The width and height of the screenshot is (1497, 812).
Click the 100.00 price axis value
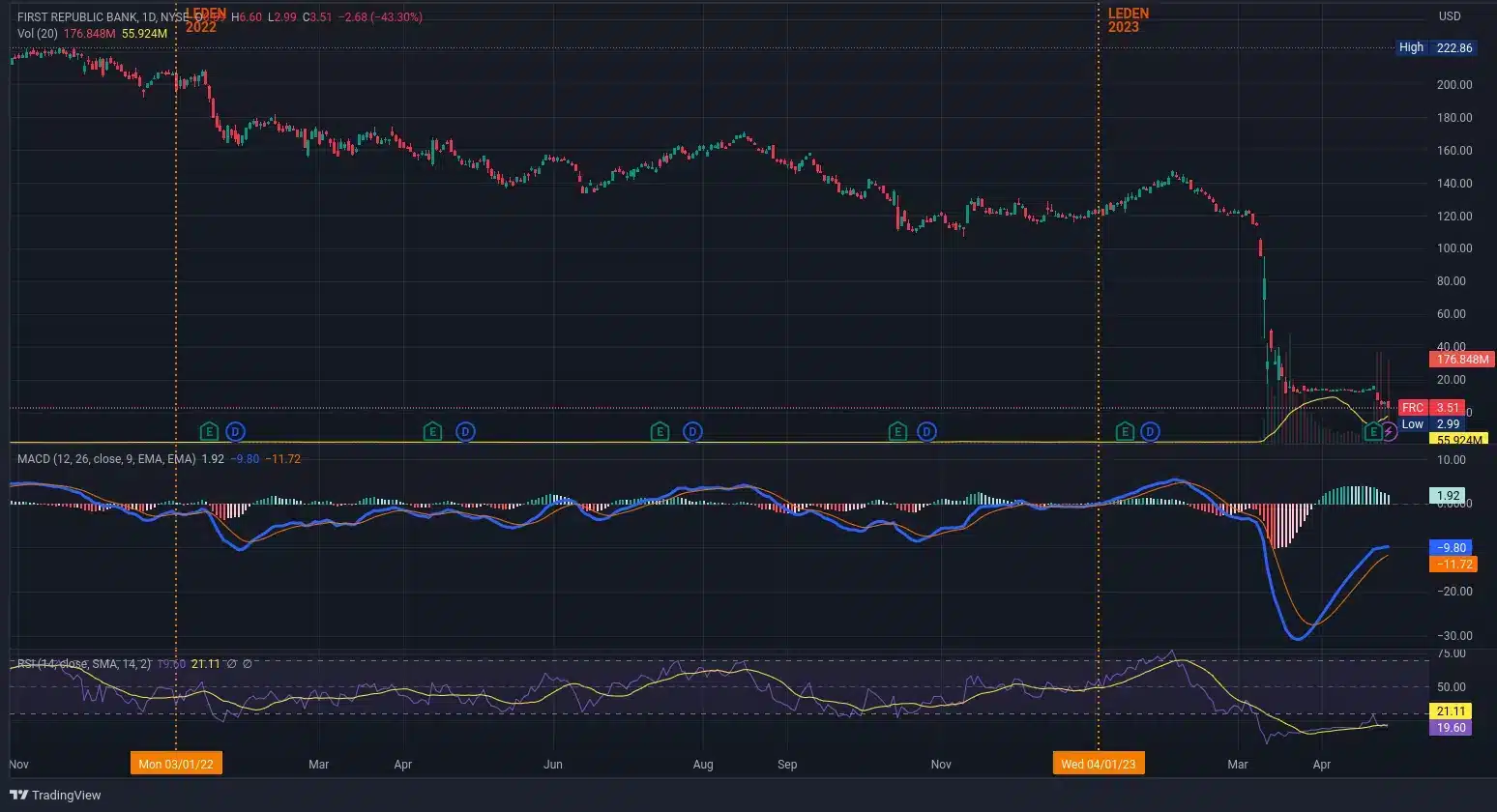(x=1454, y=248)
